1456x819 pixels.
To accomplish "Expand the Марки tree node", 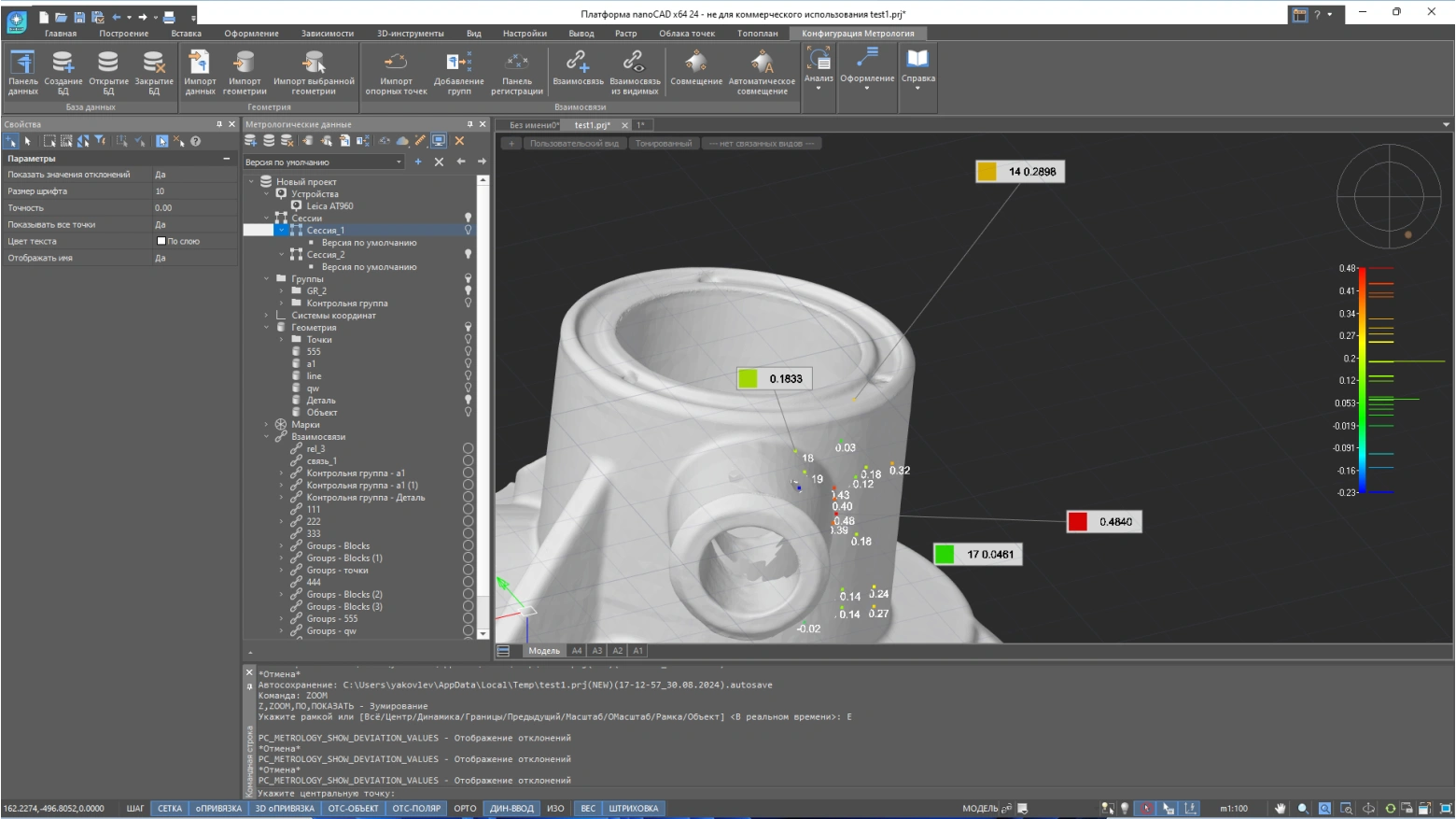I will coord(267,425).
